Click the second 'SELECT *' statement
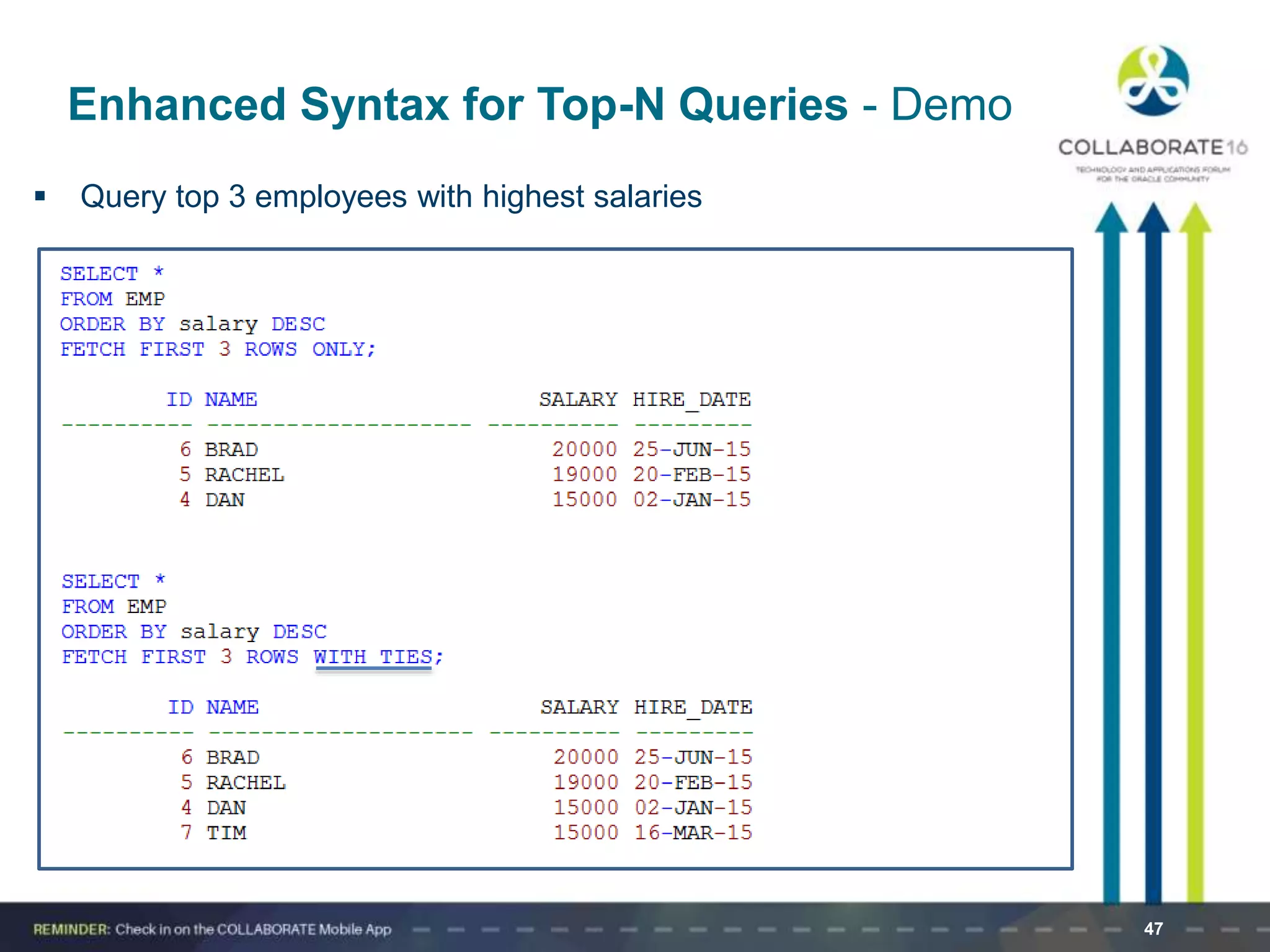Screen dimensions: 1270x952 point(113,581)
